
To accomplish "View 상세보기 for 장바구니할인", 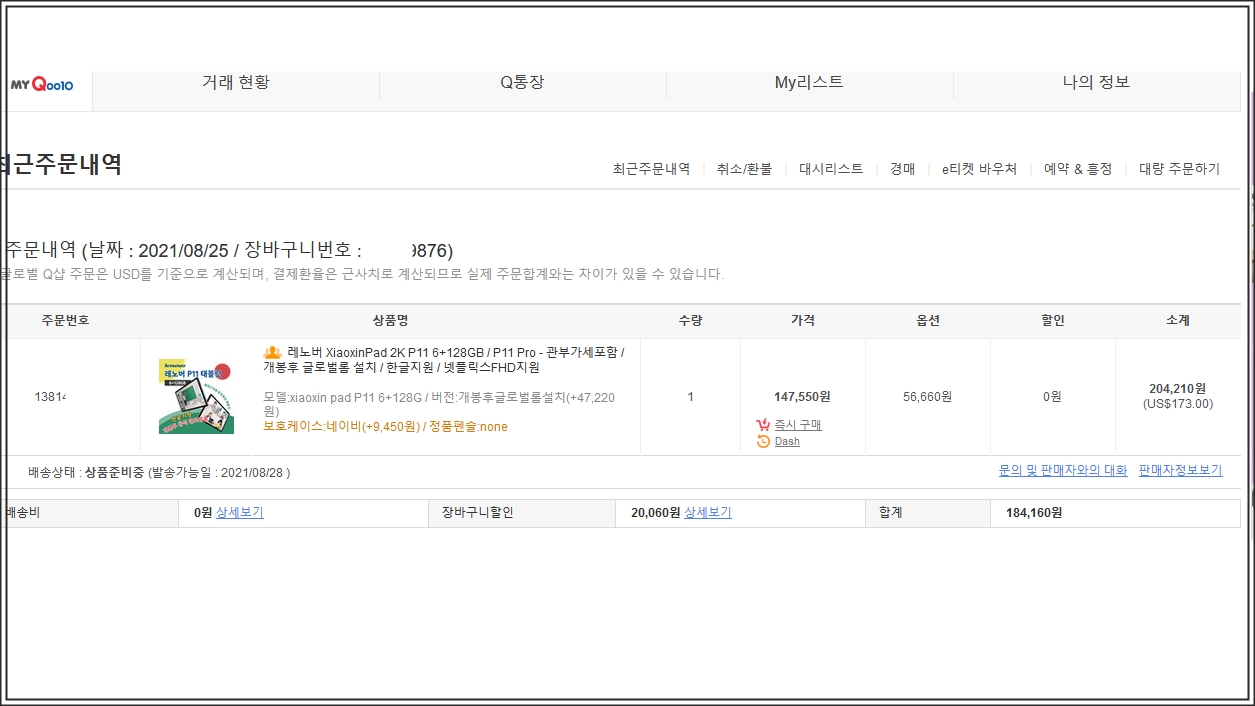I will [x=708, y=512].
